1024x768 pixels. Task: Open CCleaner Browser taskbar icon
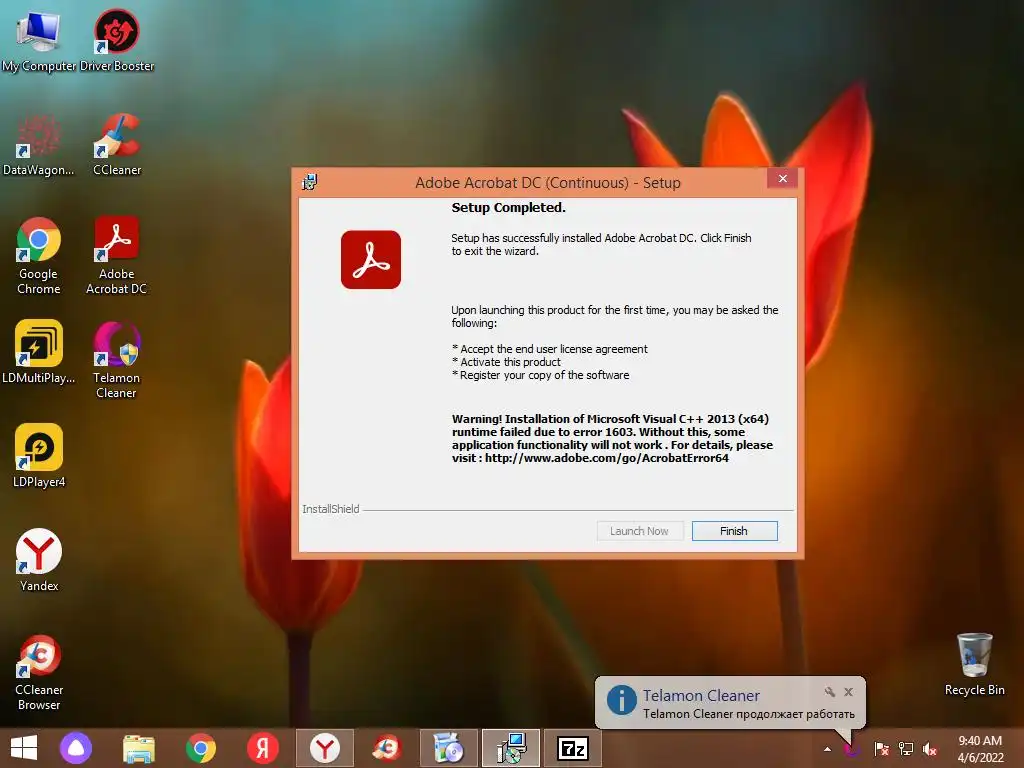(x=387, y=748)
